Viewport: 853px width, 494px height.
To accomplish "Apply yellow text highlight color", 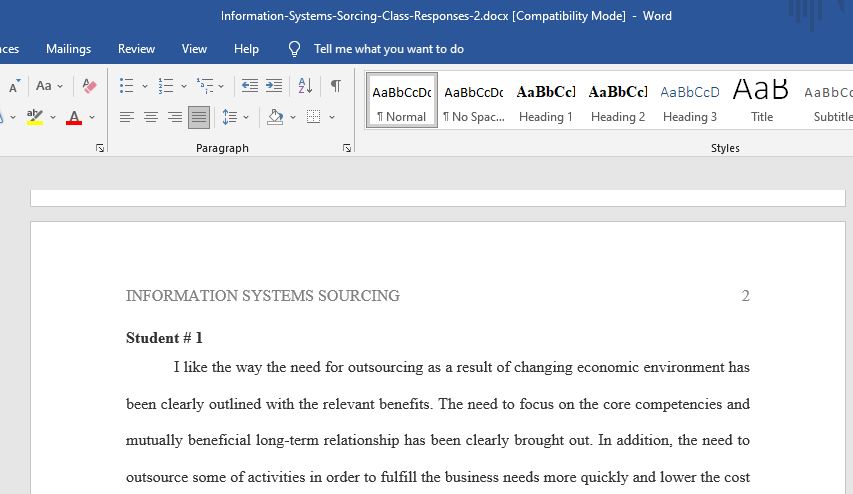I will pos(35,117).
